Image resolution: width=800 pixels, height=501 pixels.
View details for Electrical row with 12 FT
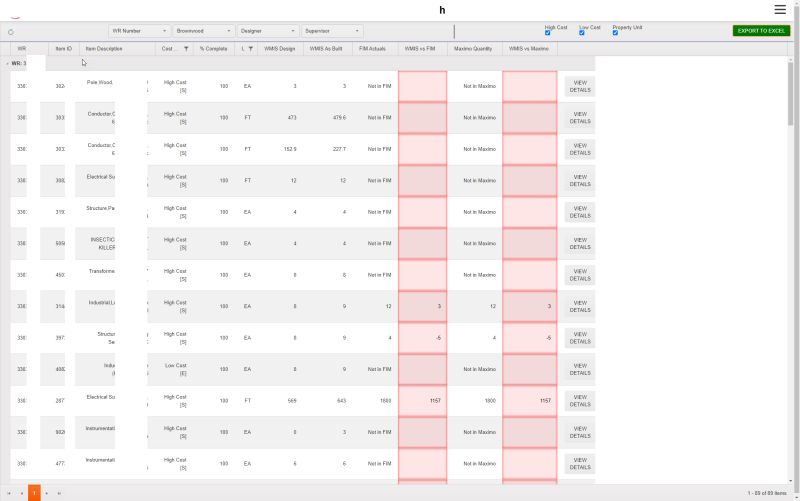580,181
